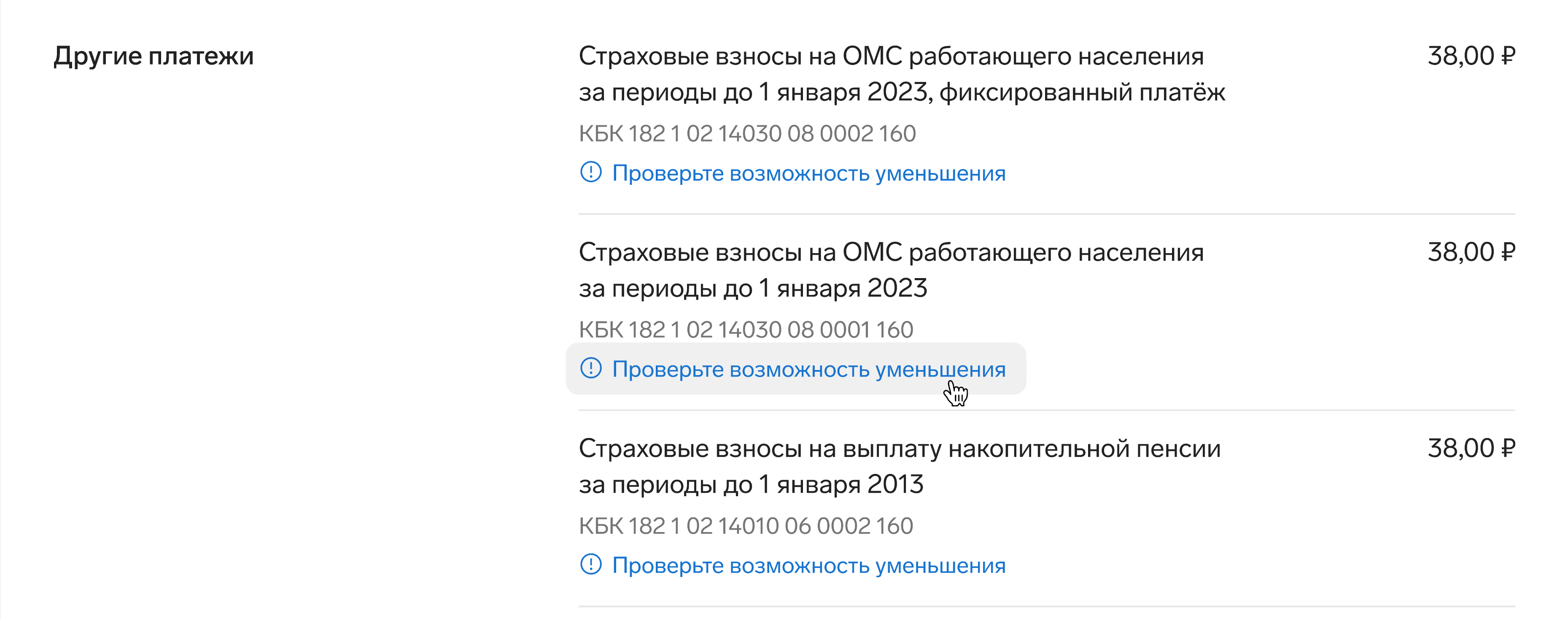Open the highlighted 'Проверьте возможность уменьшения' link
This screenshot has height=619, width=1568.
(795, 369)
